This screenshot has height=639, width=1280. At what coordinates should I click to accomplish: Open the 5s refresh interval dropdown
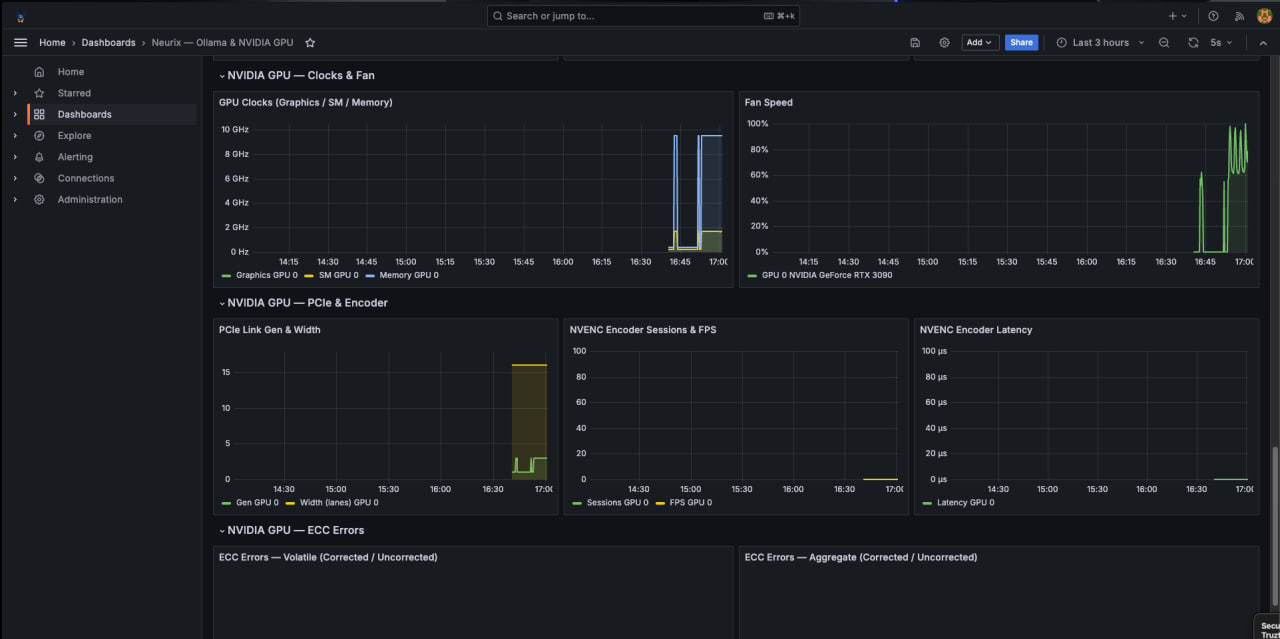(1221, 43)
